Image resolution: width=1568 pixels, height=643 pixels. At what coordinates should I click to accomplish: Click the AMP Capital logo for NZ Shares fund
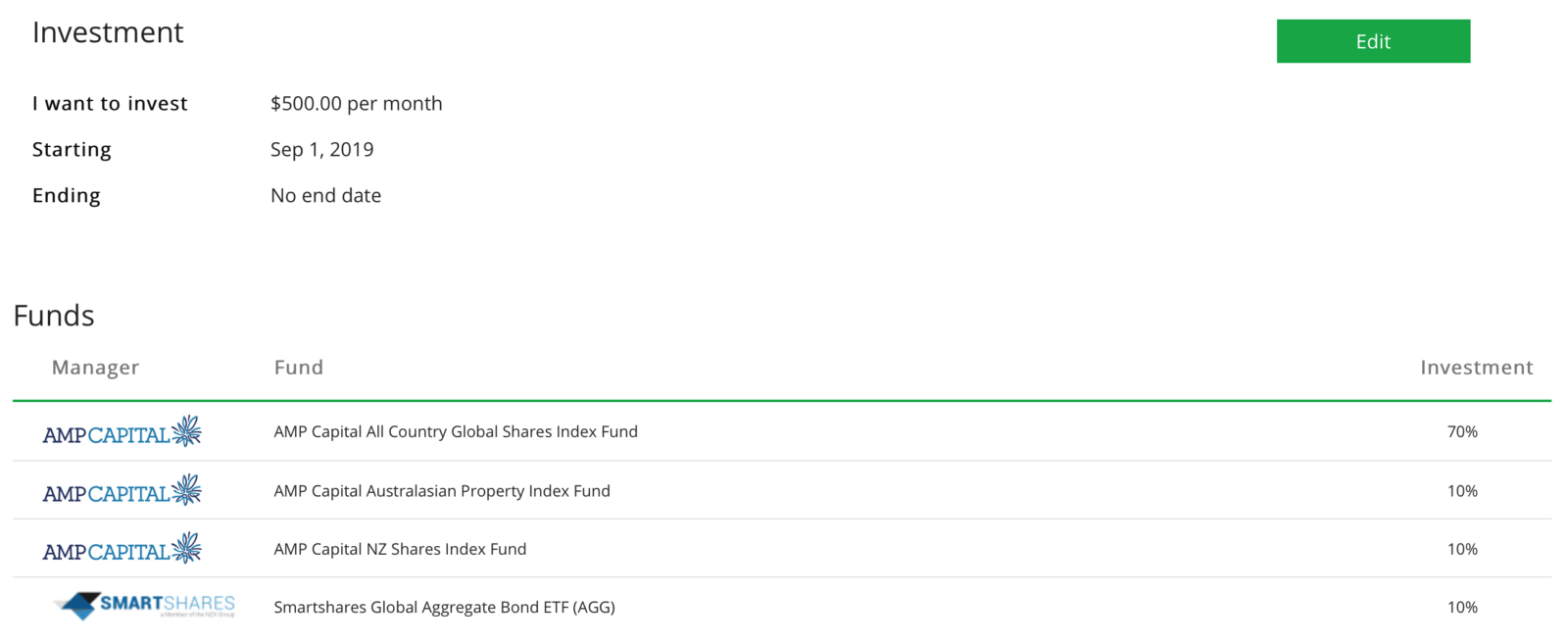[122, 549]
